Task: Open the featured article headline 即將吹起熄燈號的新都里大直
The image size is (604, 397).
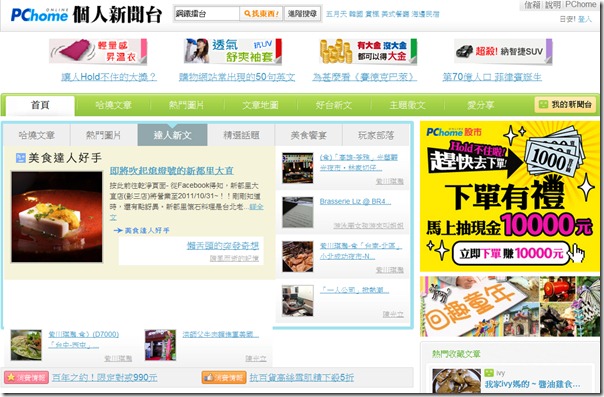Action: tap(171, 171)
